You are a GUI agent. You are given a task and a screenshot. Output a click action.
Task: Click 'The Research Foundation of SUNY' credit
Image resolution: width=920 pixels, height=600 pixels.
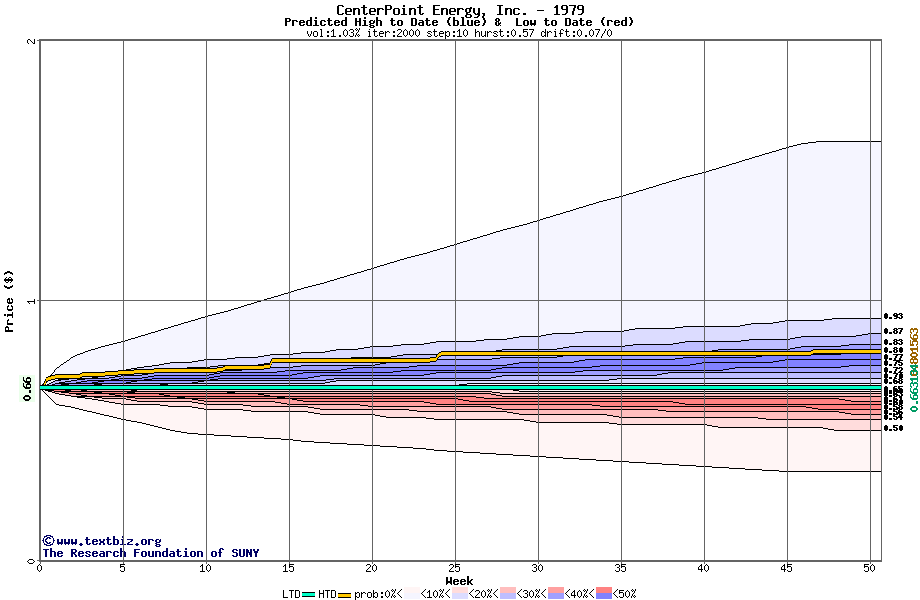(151, 553)
